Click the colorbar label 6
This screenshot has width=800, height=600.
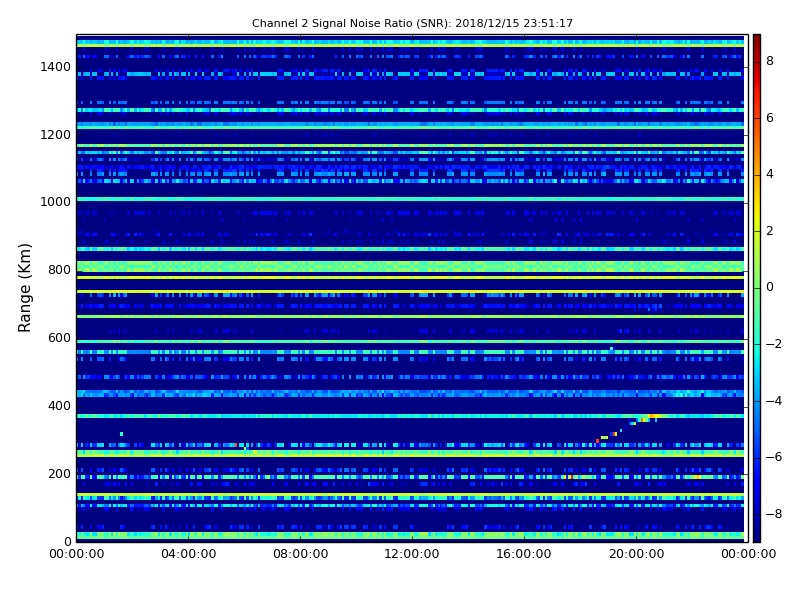pos(770,118)
